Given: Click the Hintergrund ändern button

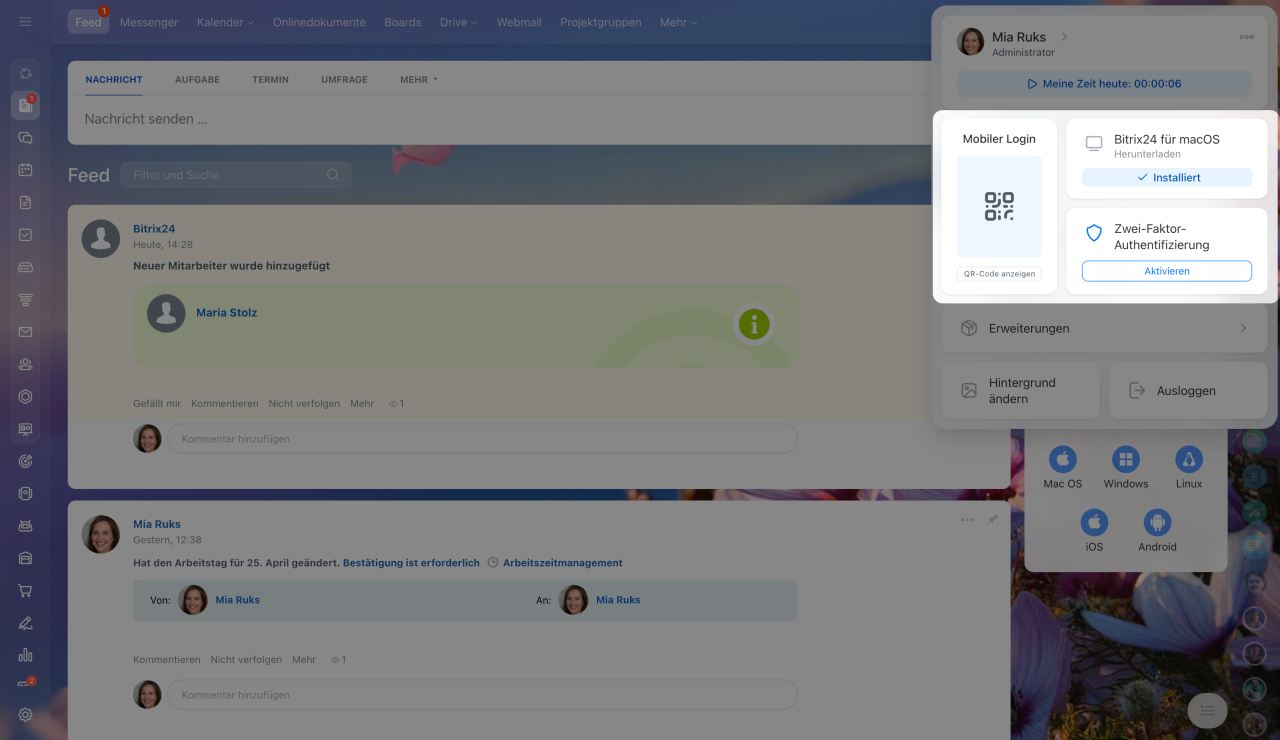Looking at the screenshot, I should coord(1021,390).
